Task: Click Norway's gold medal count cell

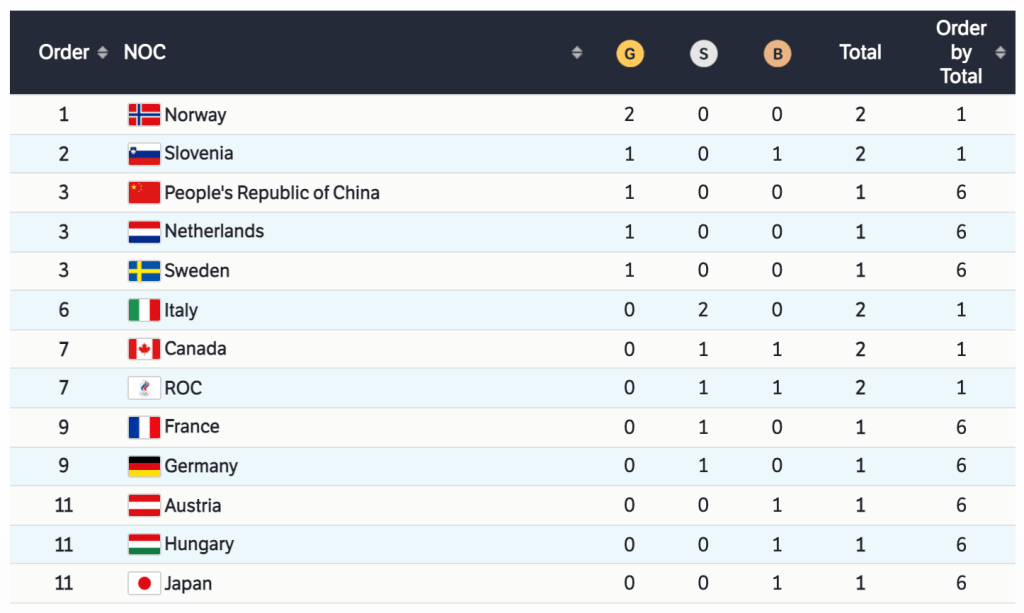Action: click(x=629, y=115)
